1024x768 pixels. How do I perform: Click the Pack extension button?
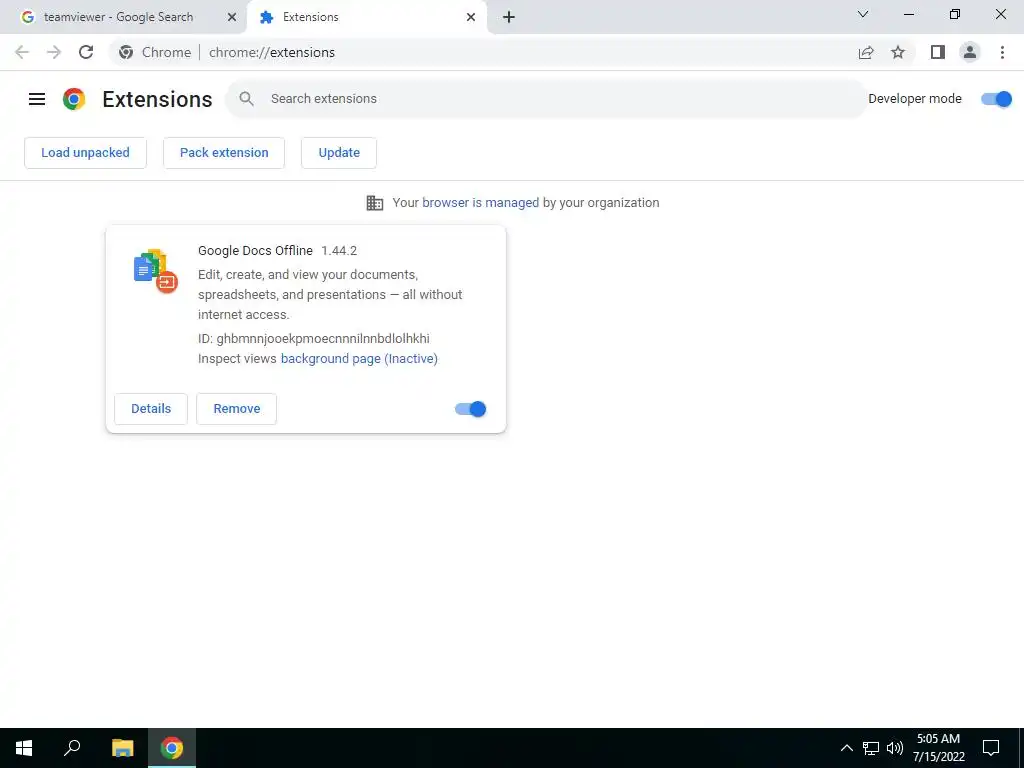224,153
